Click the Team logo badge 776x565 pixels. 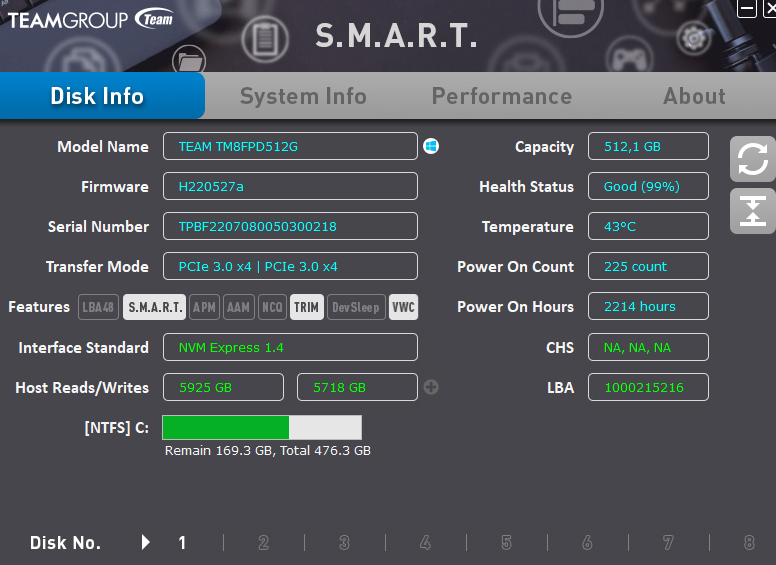(x=154, y=19)
